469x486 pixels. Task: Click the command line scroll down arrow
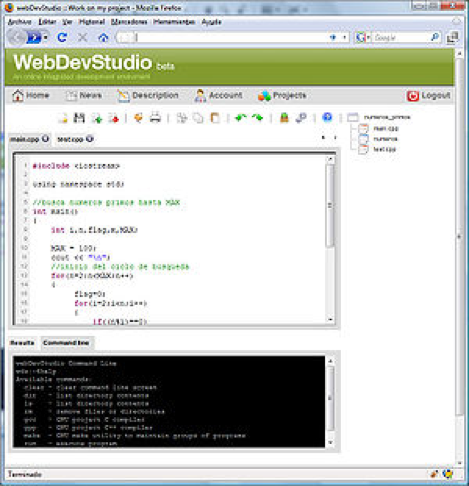click(x=330, y=443)
